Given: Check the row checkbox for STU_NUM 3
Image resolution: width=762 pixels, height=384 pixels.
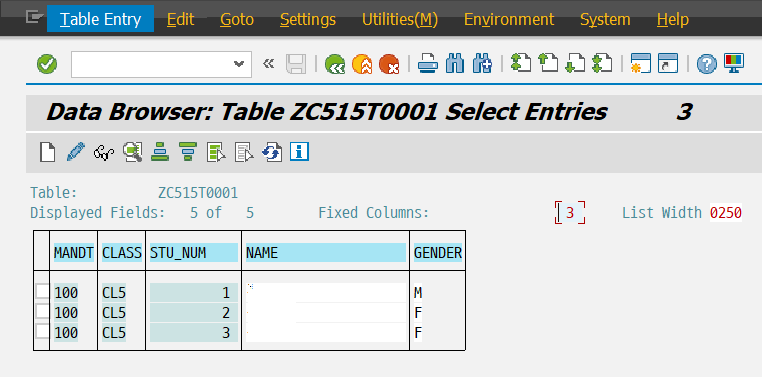Looking at the screenshot, I should [x=42, y=332].
